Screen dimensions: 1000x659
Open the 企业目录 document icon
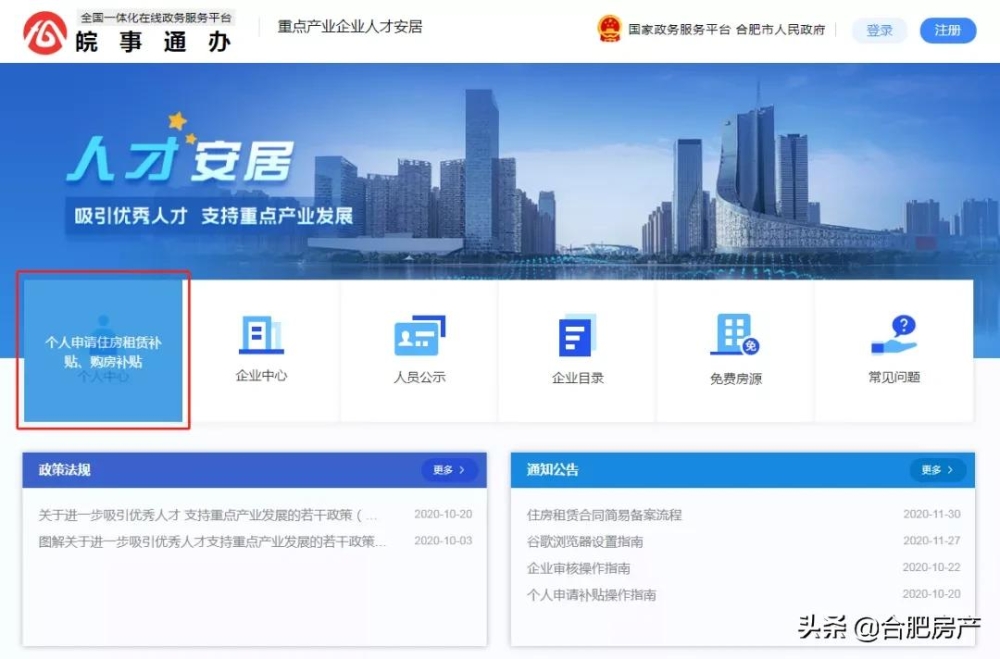(x=577, y=335)
